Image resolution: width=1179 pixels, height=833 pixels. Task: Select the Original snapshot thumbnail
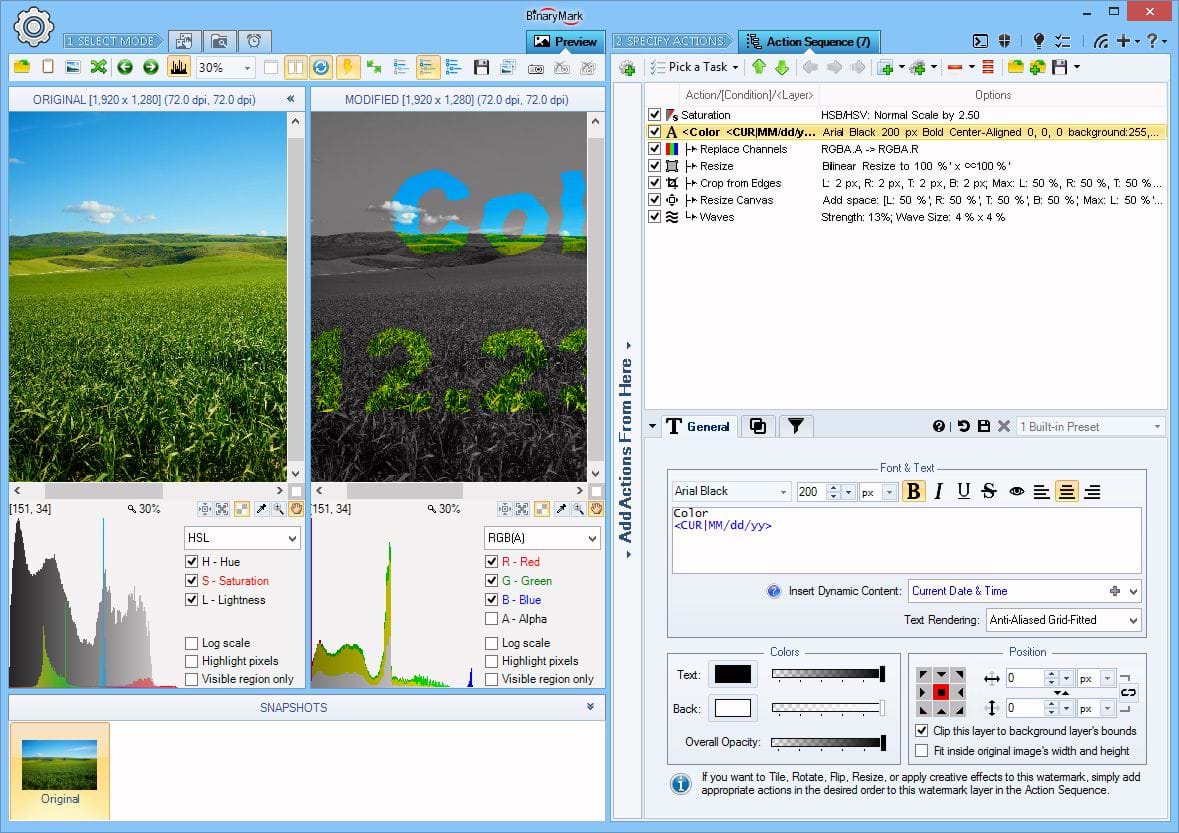pyautogui.click(x=59, y=771)
